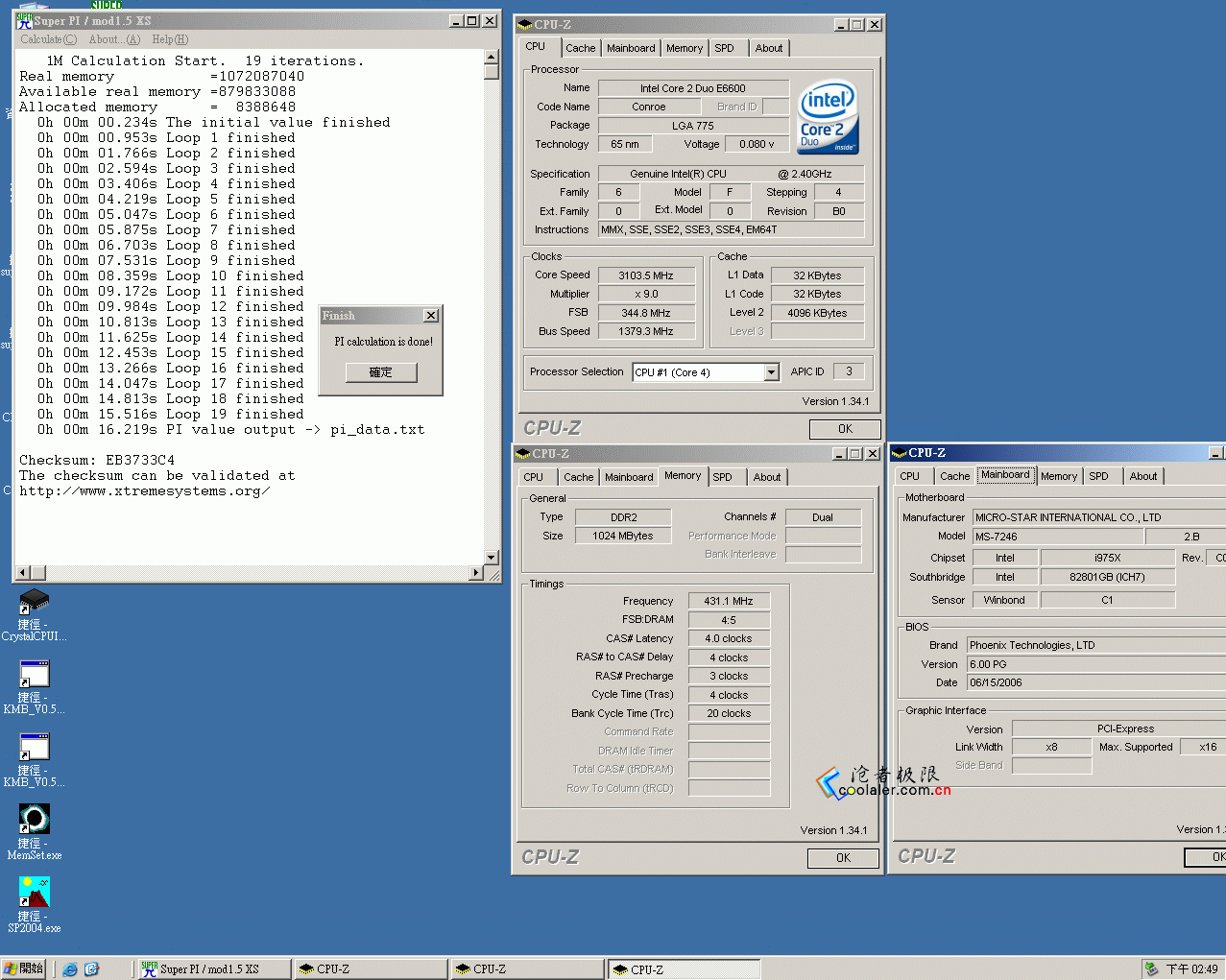This screenshot has width=1226, height=980.
Task: Select Memory tab in Mainboard CPU-Z window
Action: [x=1059, y=476]
